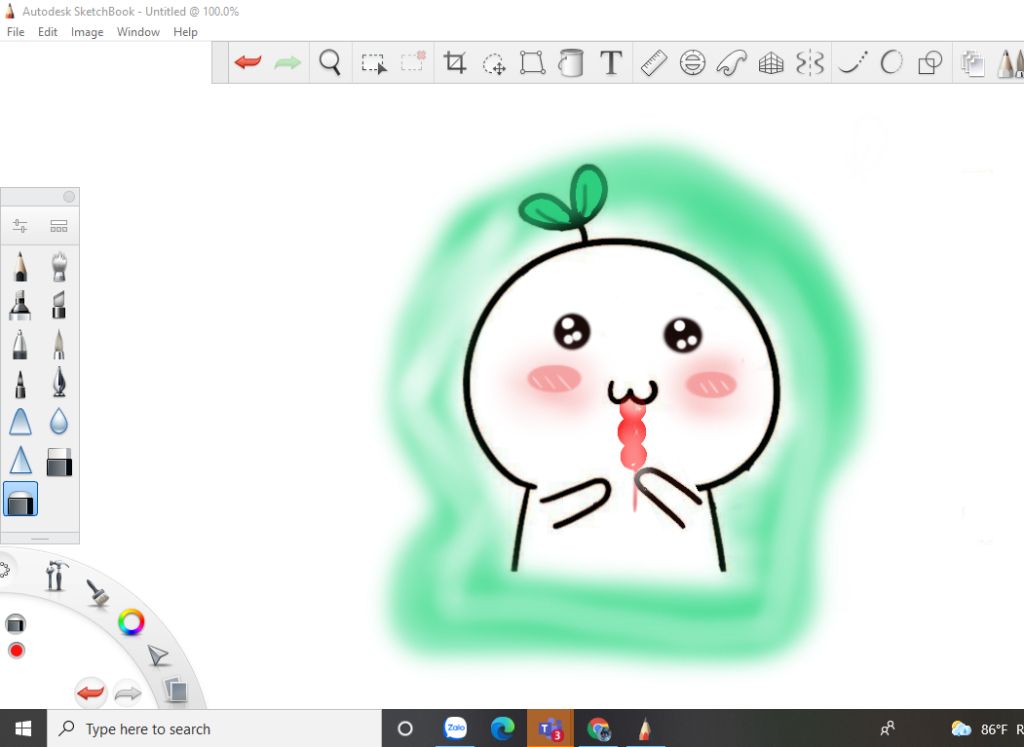Click the red Undo arrow in top toolbar
Screen dimensions: 1024x747
(x=248, y=63)
